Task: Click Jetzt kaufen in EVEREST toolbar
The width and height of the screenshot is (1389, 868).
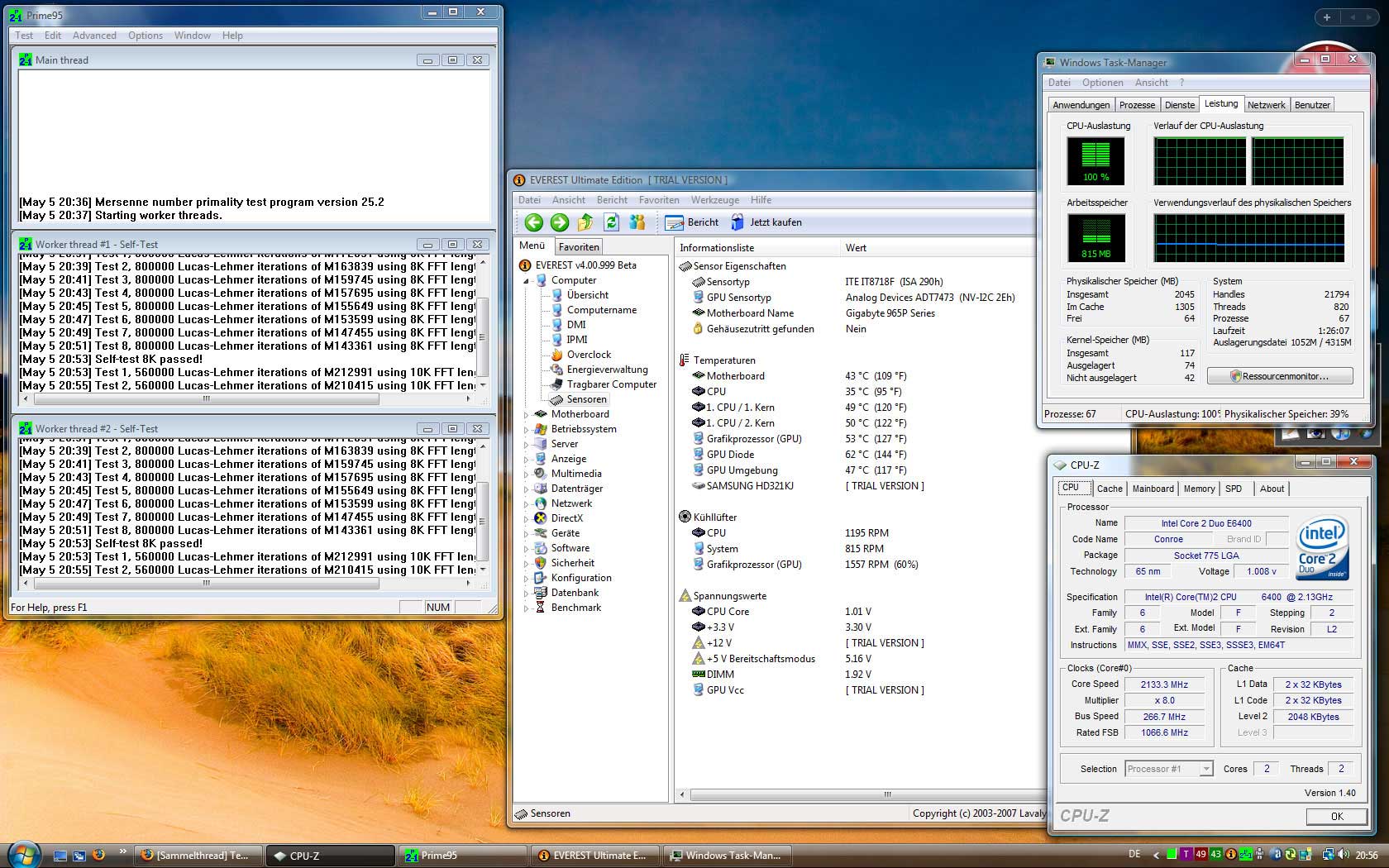Action: click(x=766, y=222)
